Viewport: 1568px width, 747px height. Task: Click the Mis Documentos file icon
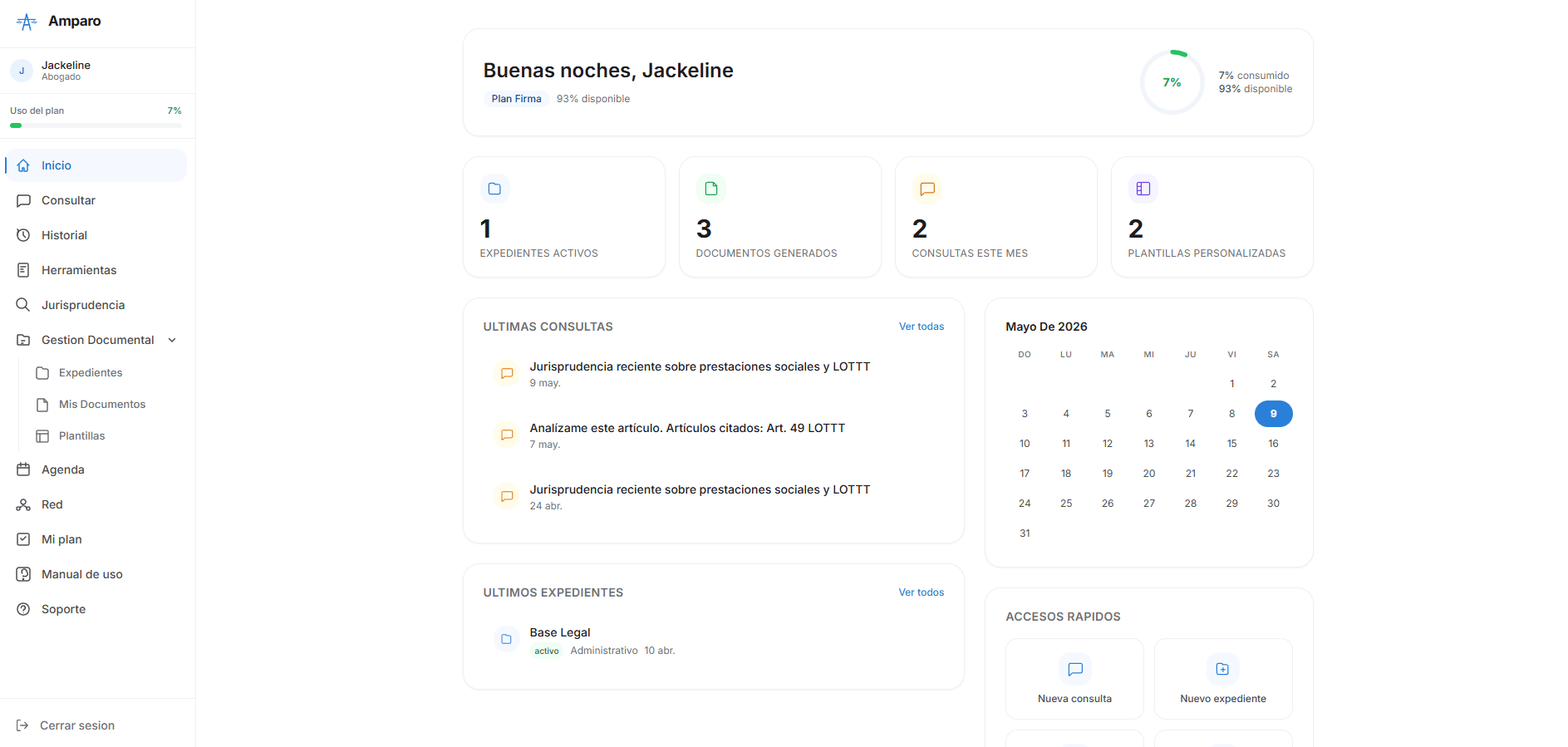point(42,405)
